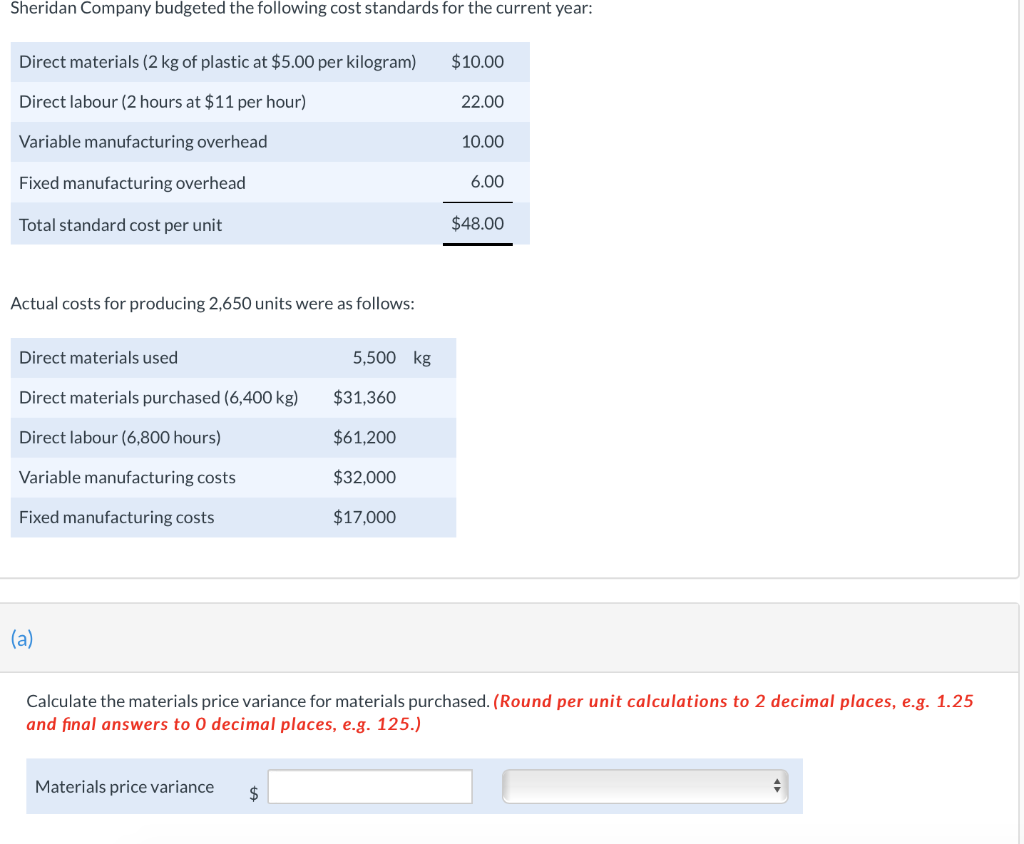Select the (a) section label

(x=19, y=638)
